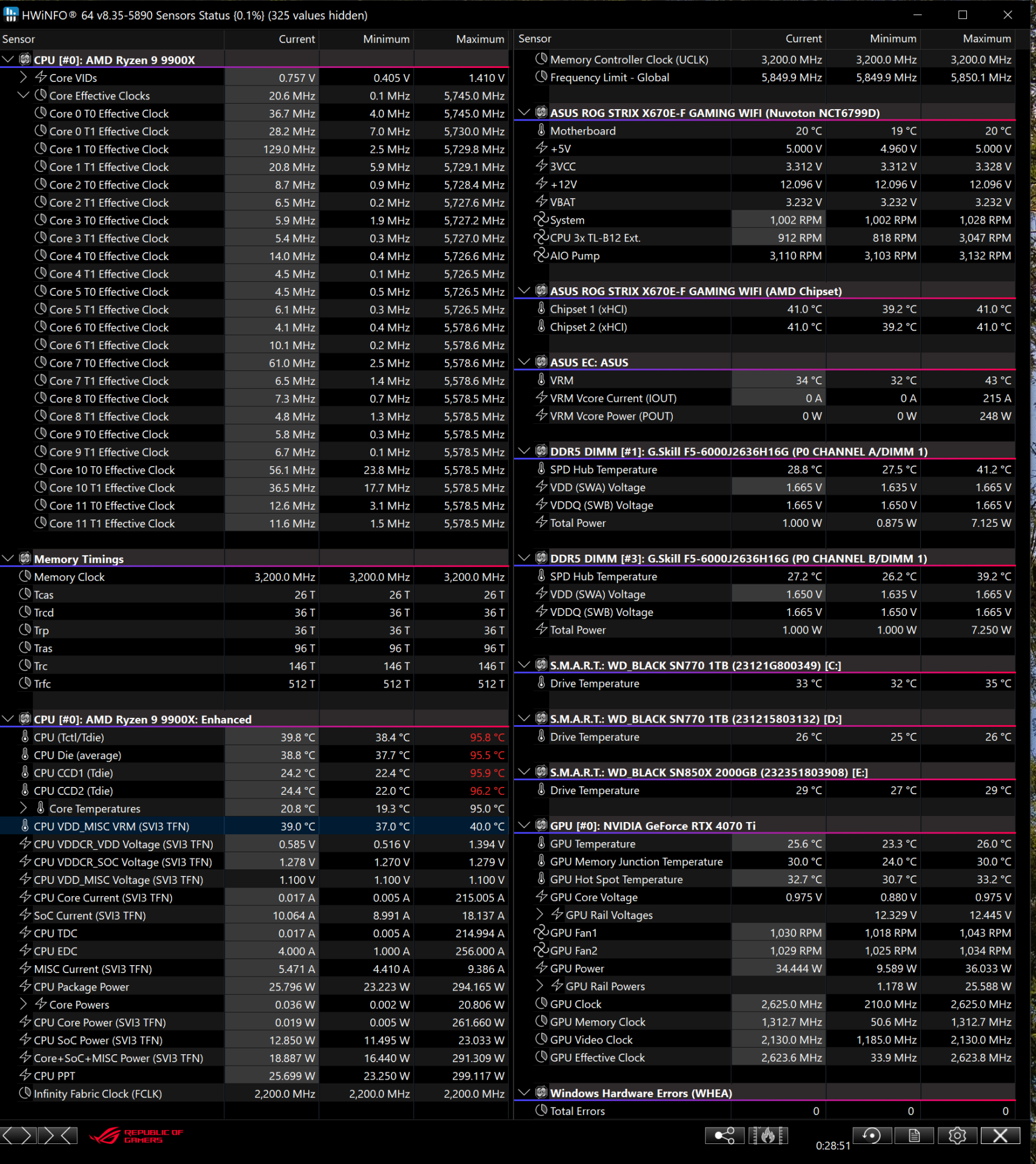Screen dimensions: 1036x1164
Task: Click bolt icon beside VRM Vcore Current
Action: [541, 398]
